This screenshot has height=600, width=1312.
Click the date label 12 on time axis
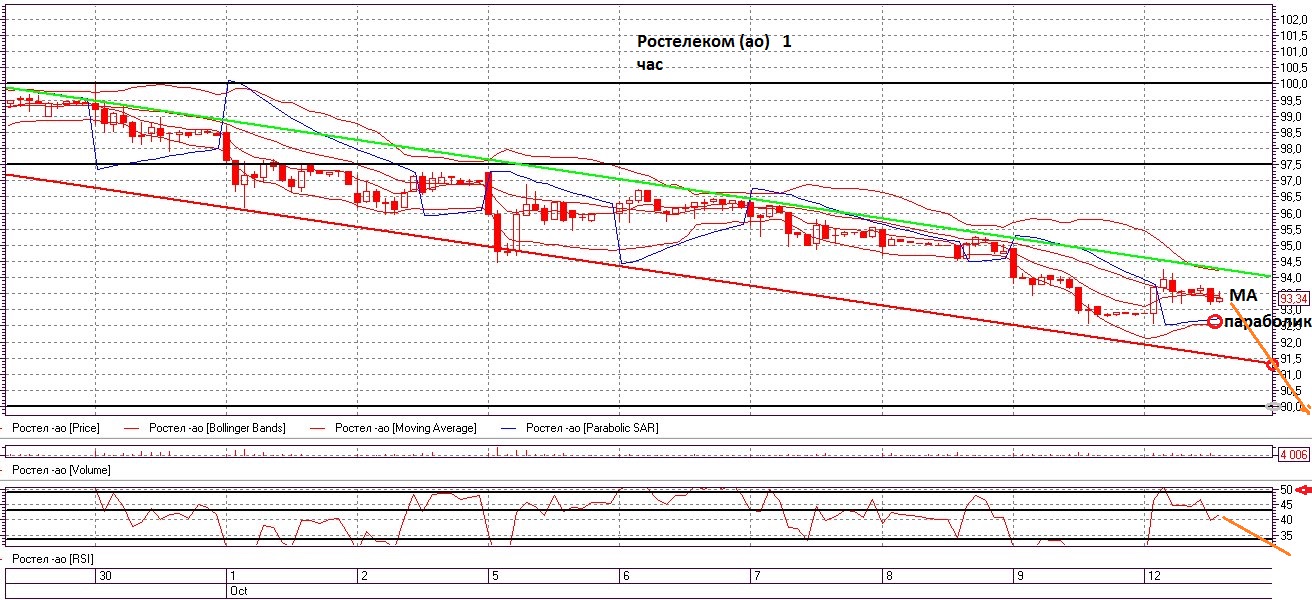click(1152, 576)
